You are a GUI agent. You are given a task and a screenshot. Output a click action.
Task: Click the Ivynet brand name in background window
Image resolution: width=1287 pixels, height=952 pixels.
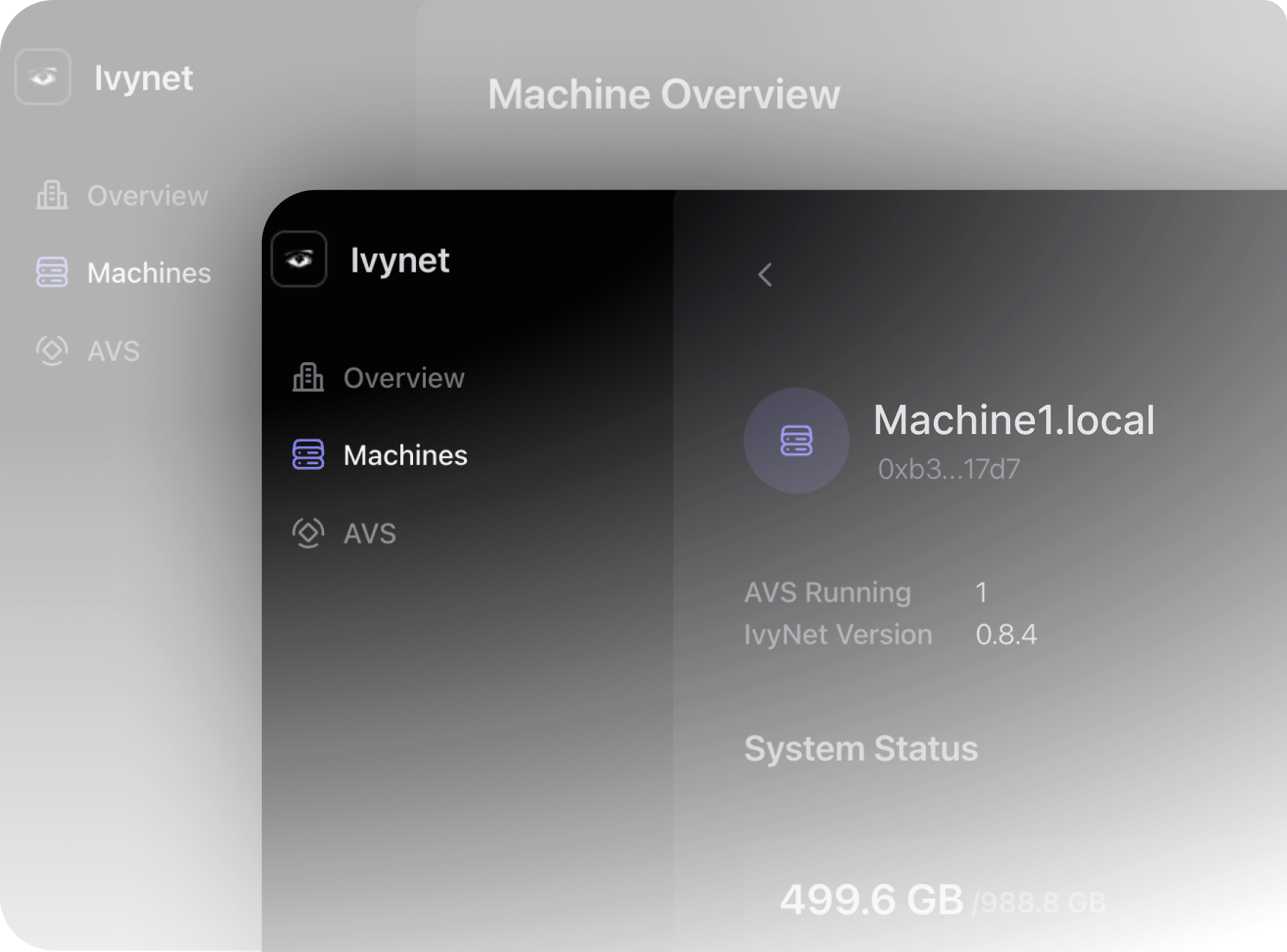[144, 79]
